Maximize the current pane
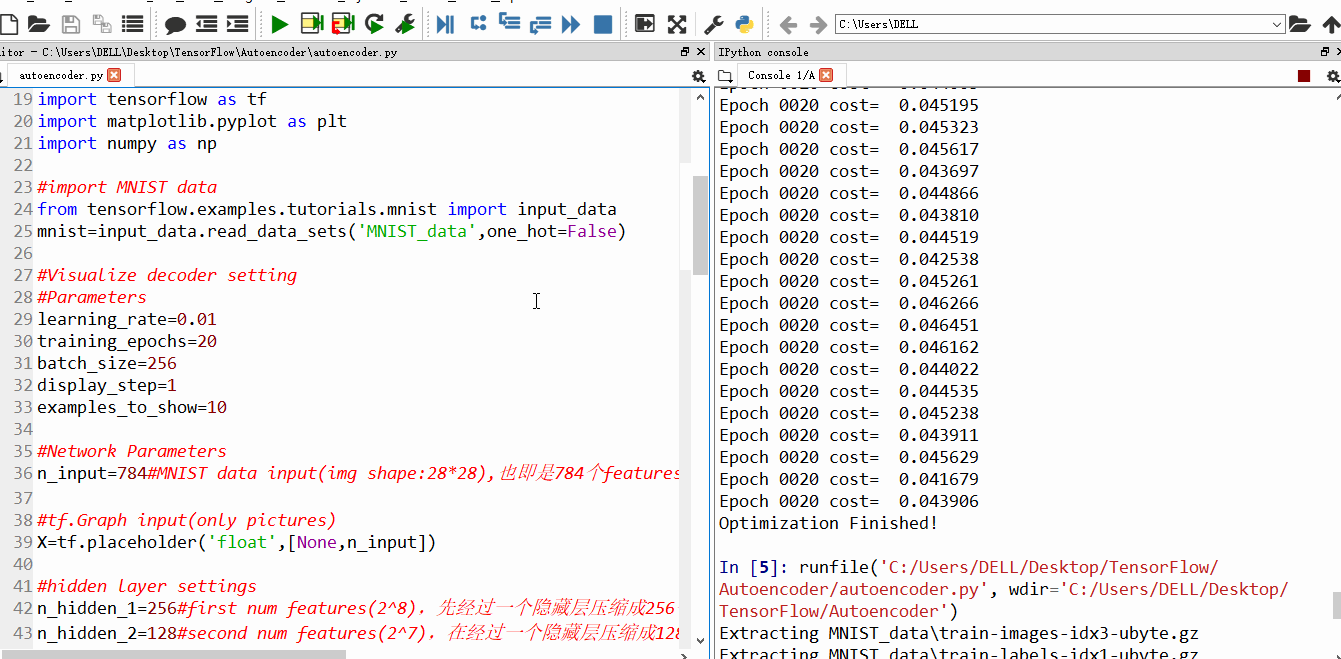 (x=645, y=24)
